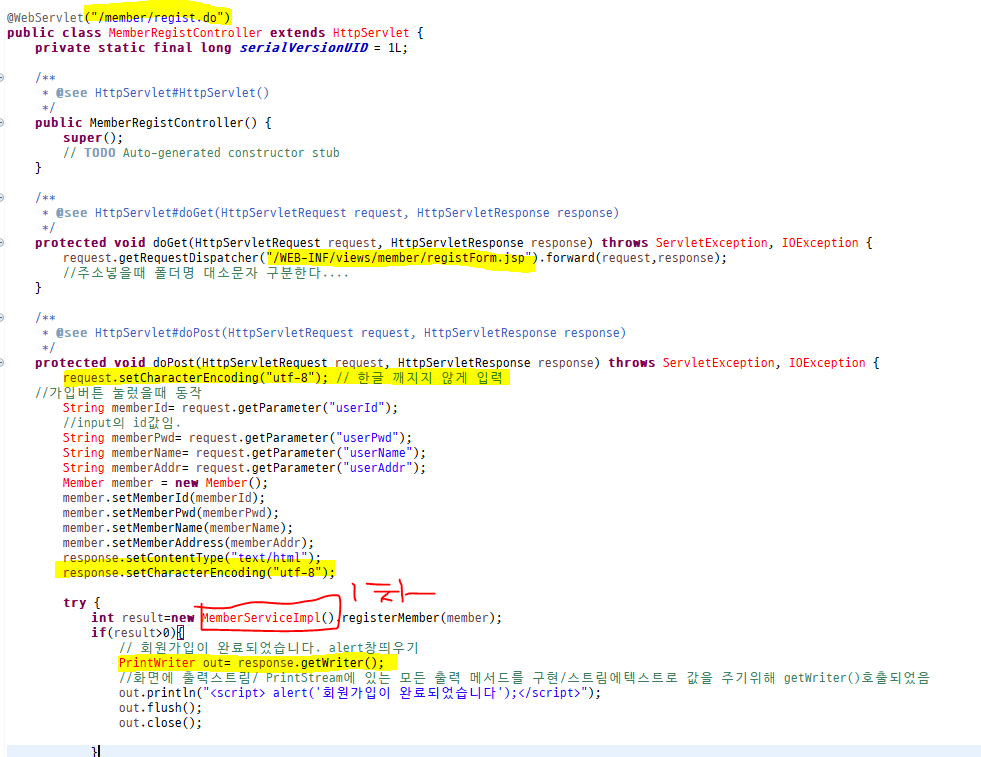The height and width of the screenshot is (757, 981).
Task: Click the response.setCharacterEncoding("utf-8") line
Action: pos(198,573)
